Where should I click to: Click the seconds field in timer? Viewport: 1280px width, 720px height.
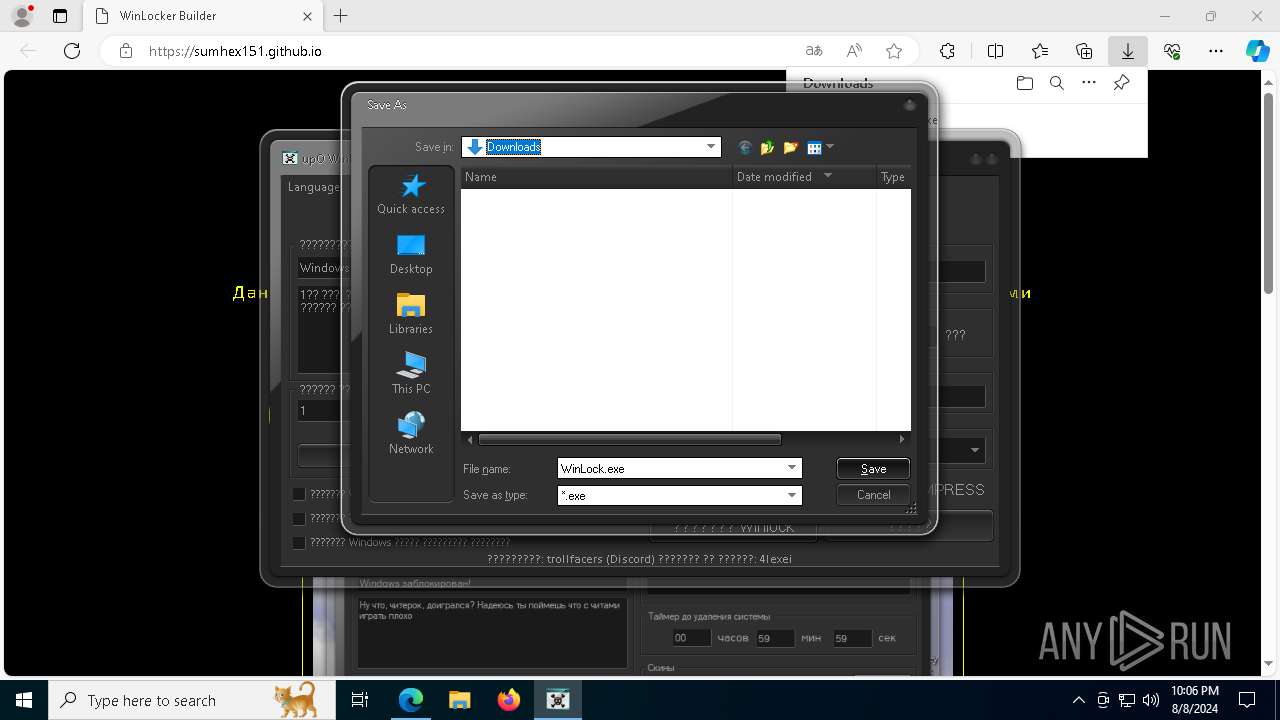852,638
